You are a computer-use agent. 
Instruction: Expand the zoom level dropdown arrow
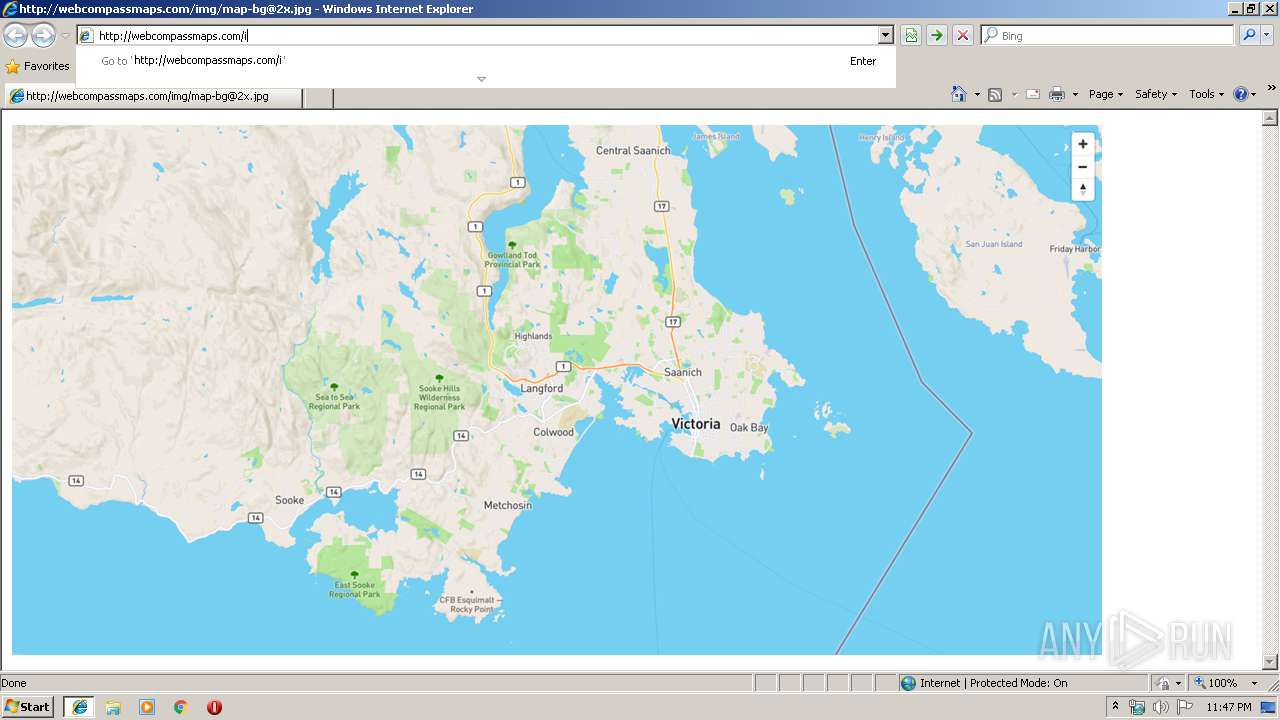click(1254, 683)
